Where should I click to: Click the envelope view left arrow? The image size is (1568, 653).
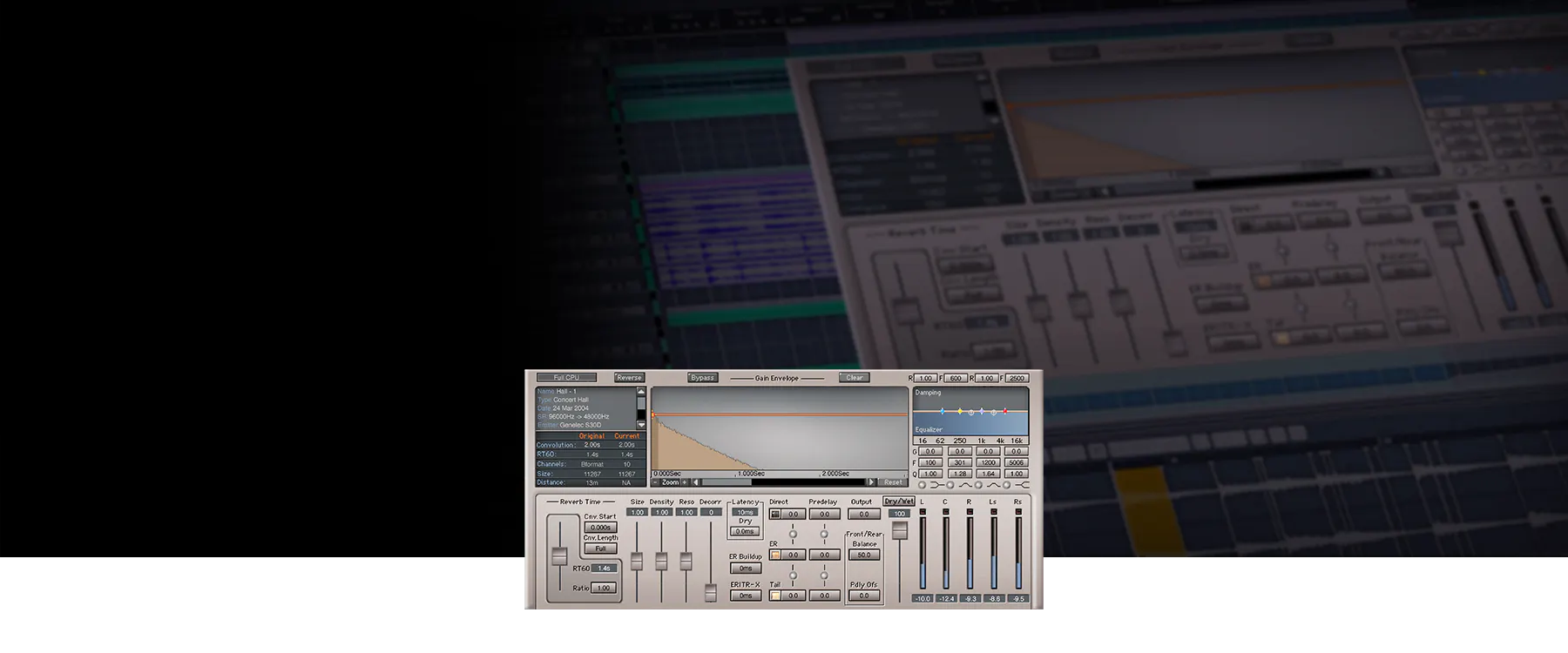pyautogui.click(x=696, y=482)
